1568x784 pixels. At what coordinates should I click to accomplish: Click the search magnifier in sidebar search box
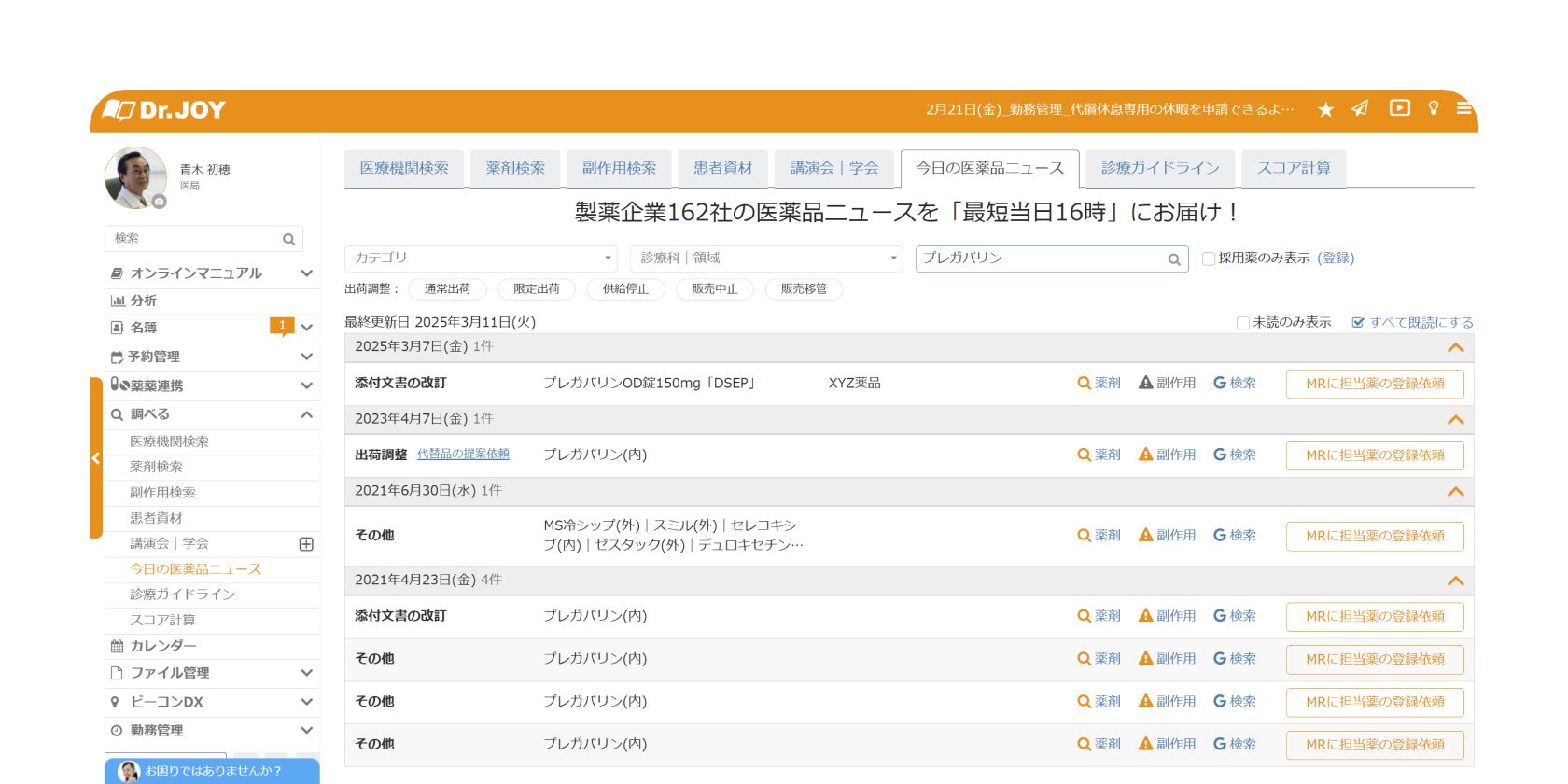pos(289,239)
